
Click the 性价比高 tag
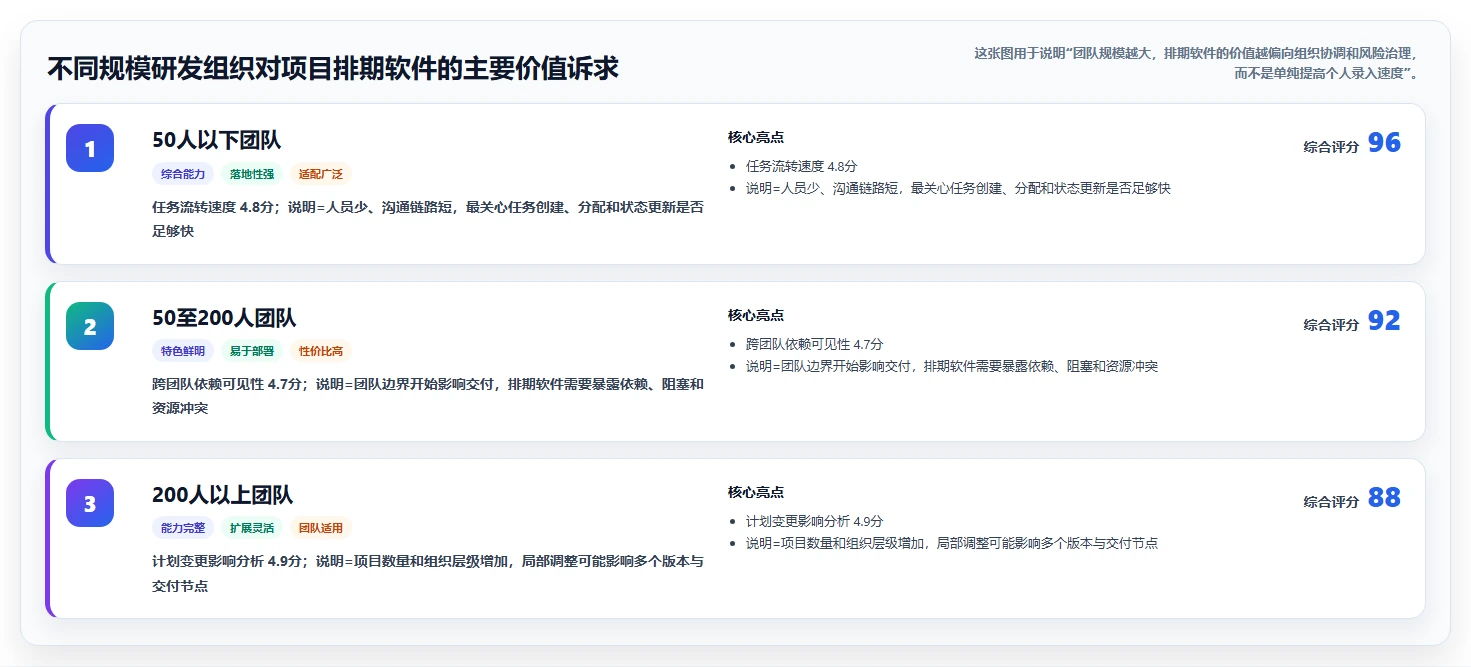point(321,351)
